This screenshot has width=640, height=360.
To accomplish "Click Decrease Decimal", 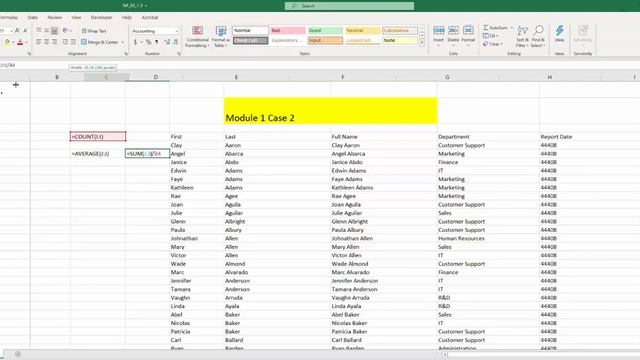I will [176, 42].
